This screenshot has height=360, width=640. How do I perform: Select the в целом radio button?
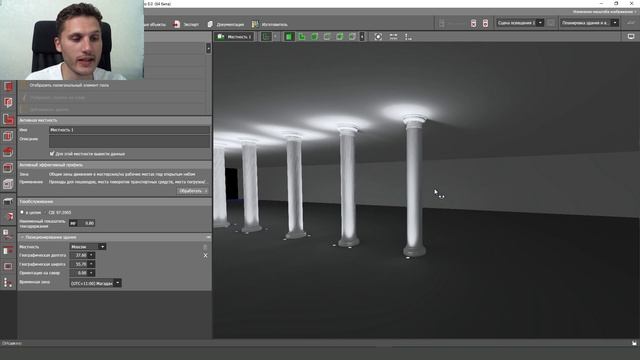(22, 212)
